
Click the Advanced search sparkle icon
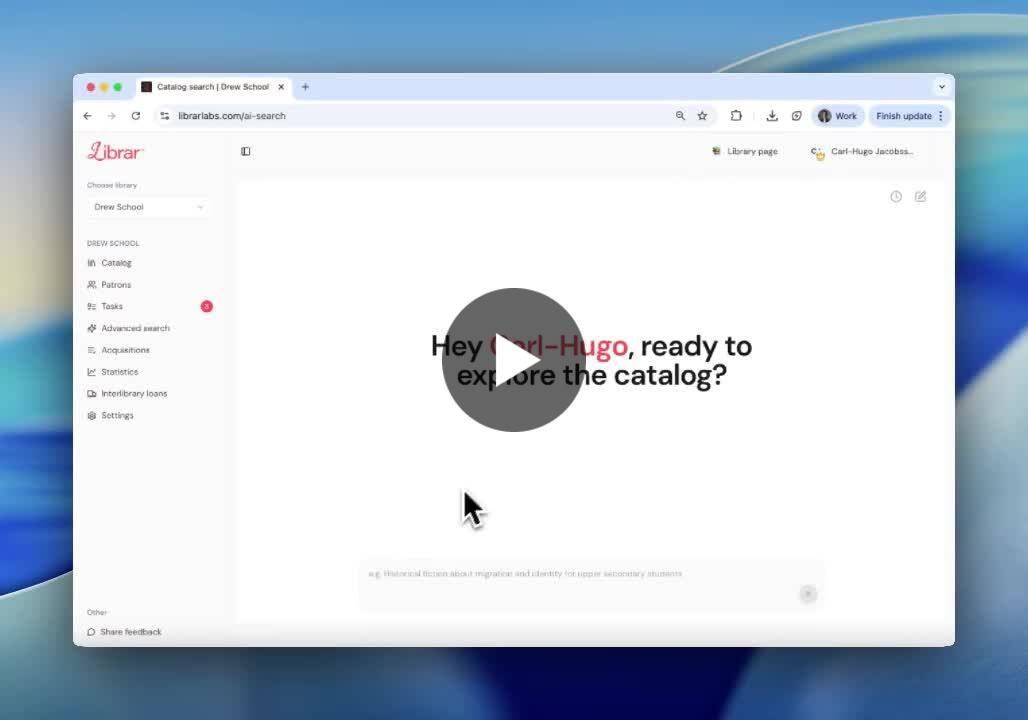click(92, 328)
